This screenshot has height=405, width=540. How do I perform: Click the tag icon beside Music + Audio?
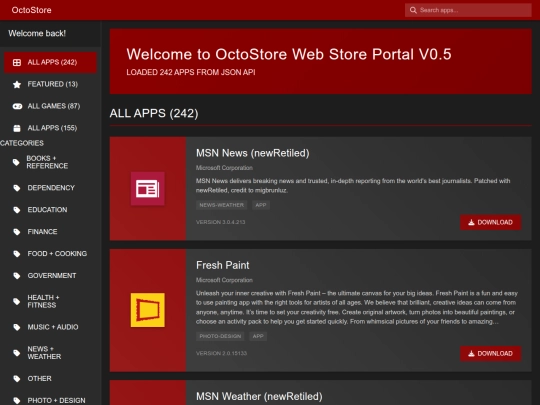click(x=17, y=327)
